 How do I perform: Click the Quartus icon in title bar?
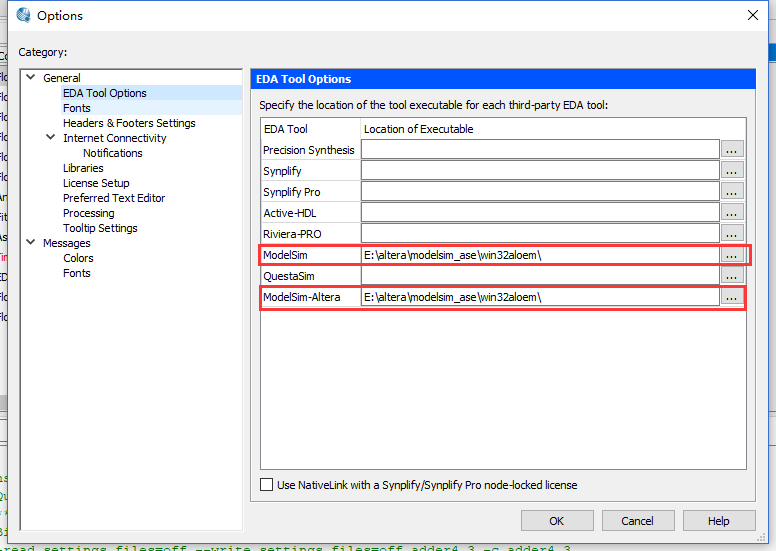click(x=23, y=15)
